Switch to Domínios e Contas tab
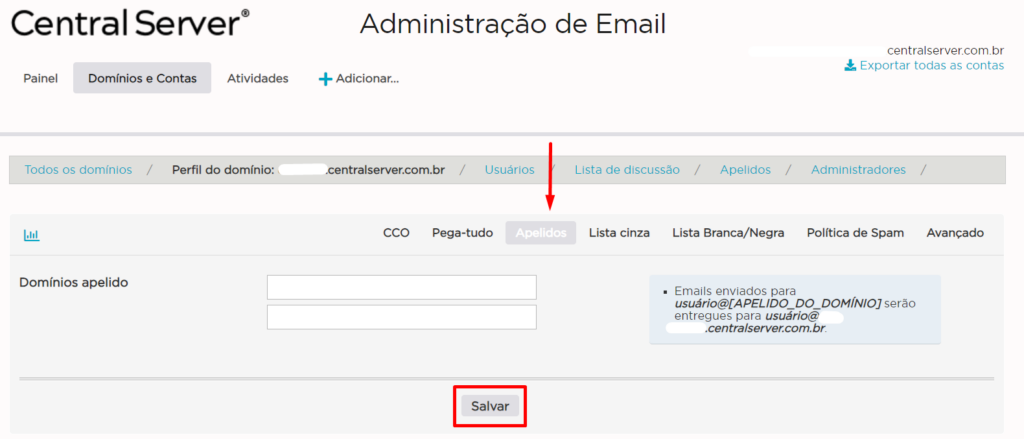The image size is (1024, 439). (142, 78)
